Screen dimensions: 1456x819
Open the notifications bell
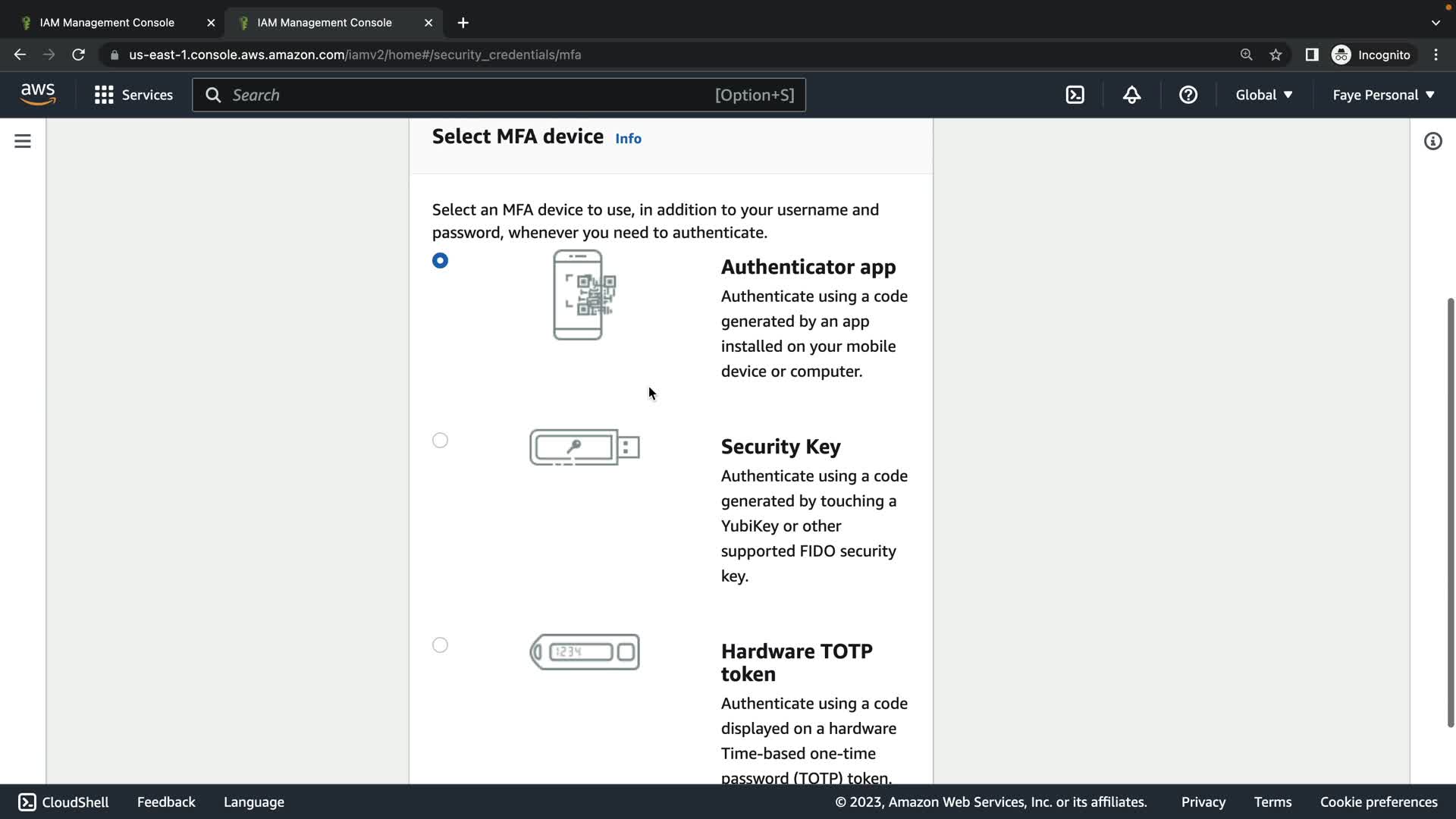tap(1131, 95)
